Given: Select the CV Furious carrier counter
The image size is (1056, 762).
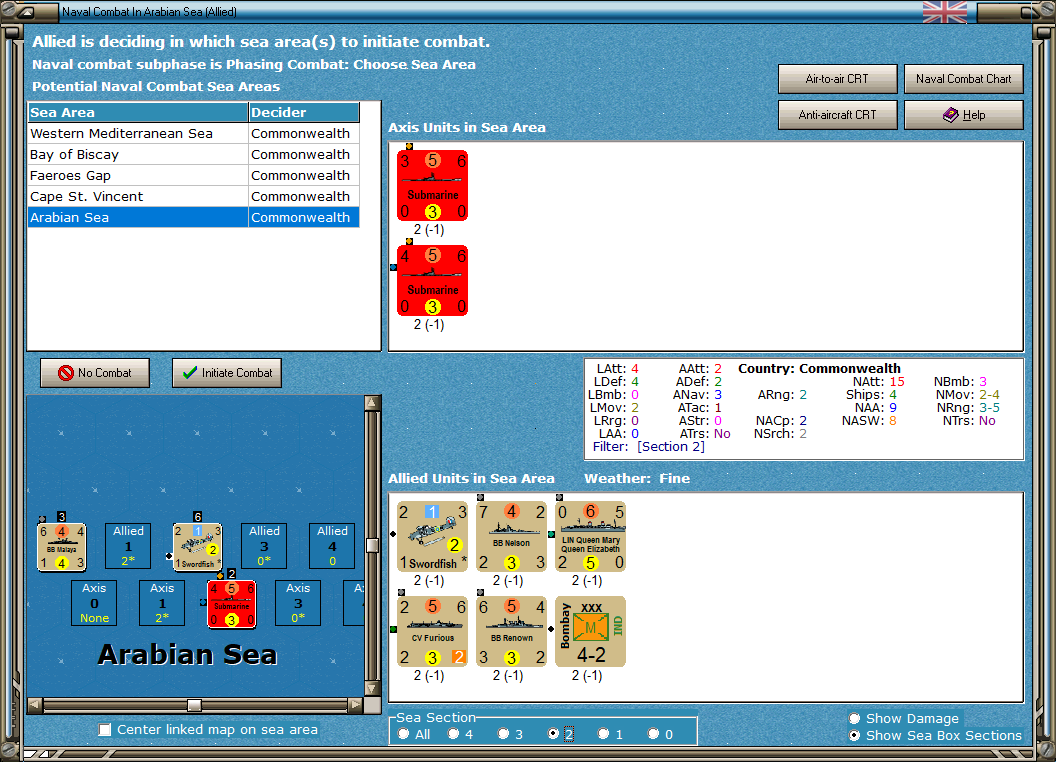Looking at the screenshot, I should pyautogui.click(x=432, y=631).
